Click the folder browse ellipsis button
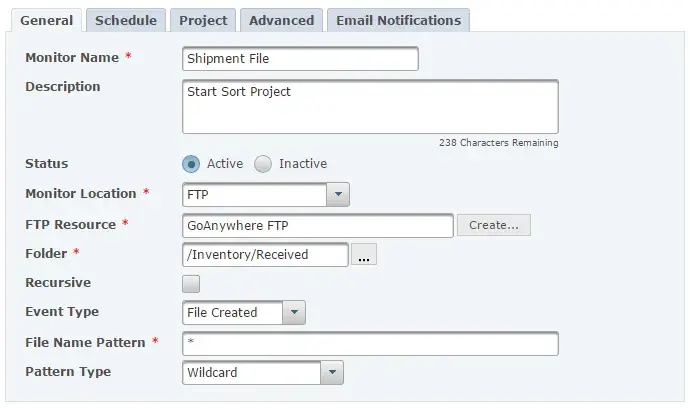690x408 pixels. point(364,256)
